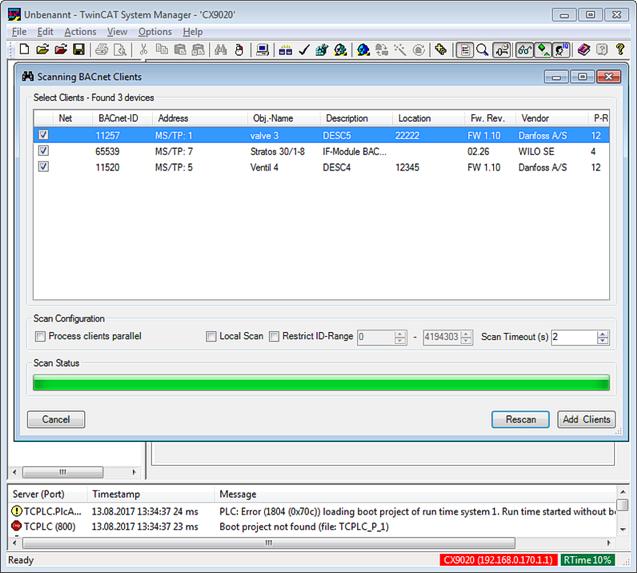
Task: Click the green diamond toolbar icon
Action: [x=543, y=50]
